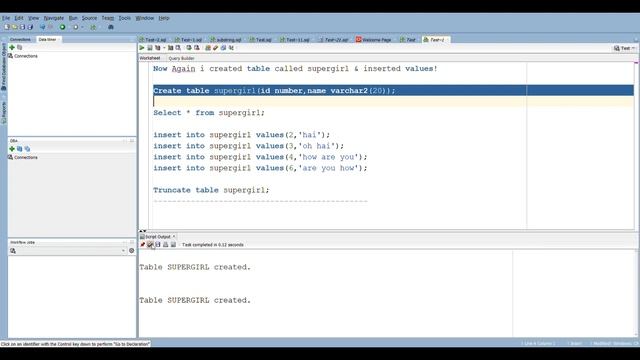This screenshot has height=360, width=640.
Task: Click the Run Statement green play icon
Action: pyautogui.click(x=142, y=48)
